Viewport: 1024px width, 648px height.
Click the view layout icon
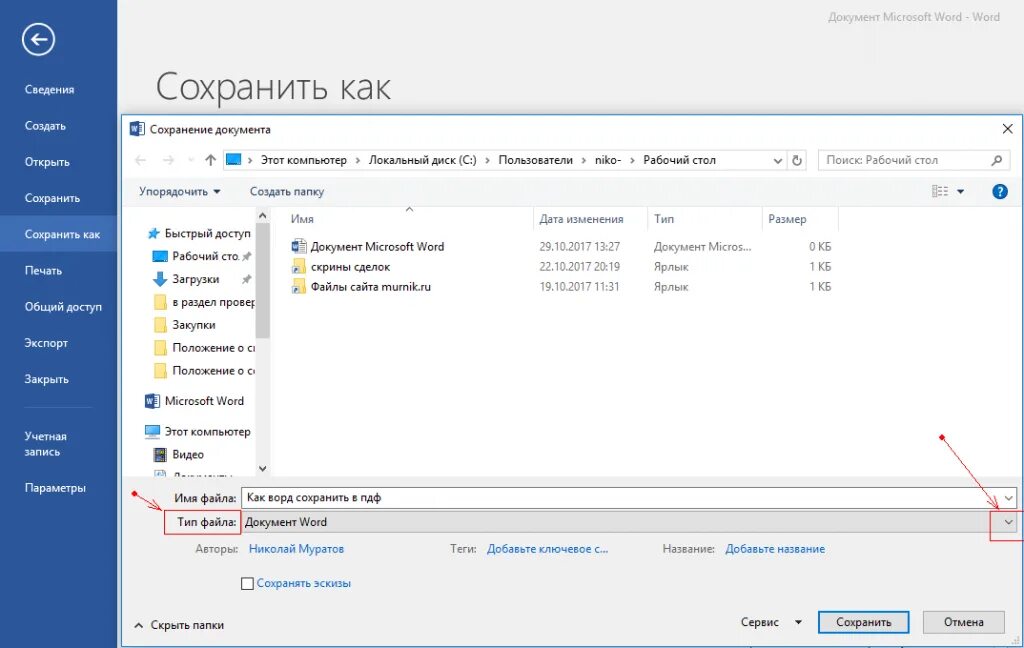click(x=940, y=191)
